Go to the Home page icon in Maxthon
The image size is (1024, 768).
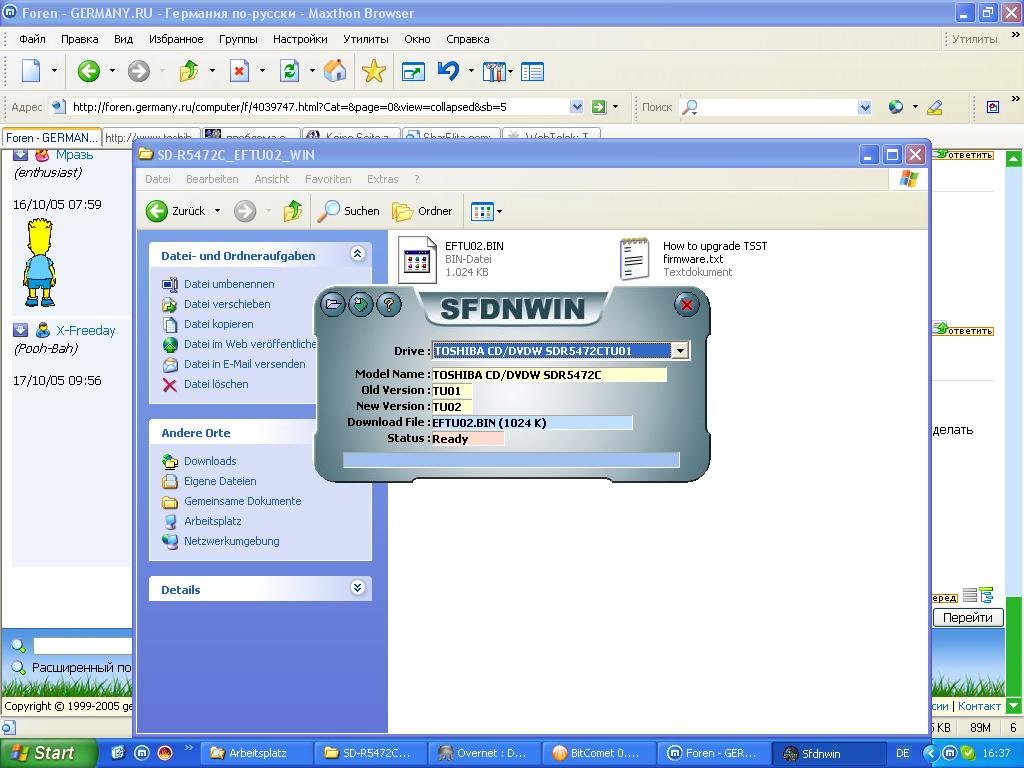[335, 71]
